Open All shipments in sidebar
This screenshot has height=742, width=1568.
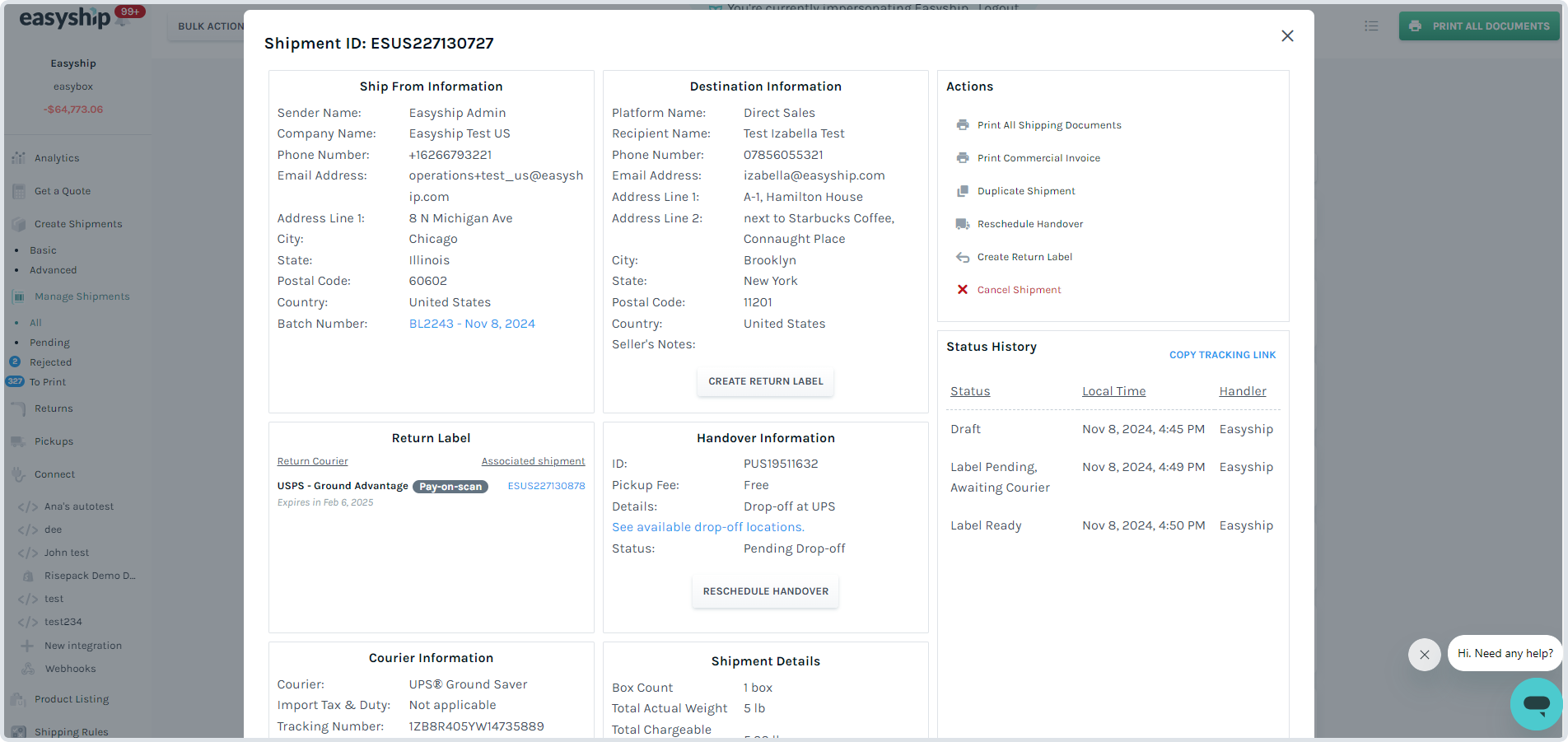[35, 323]
